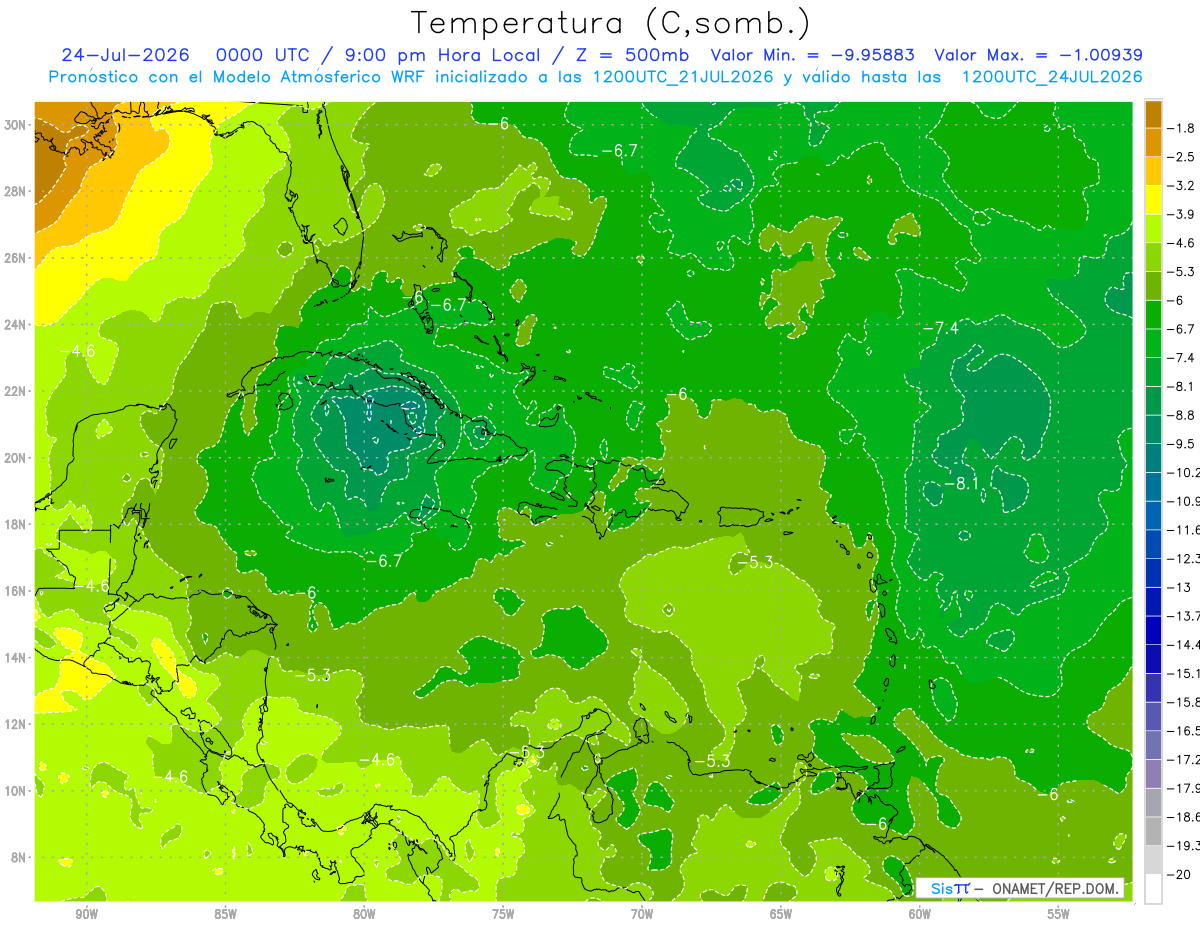Image resolution: width=1200 pixels, height=927 pixels.
Task: Click latitude axis label "12N"
Action: point(17,724)
